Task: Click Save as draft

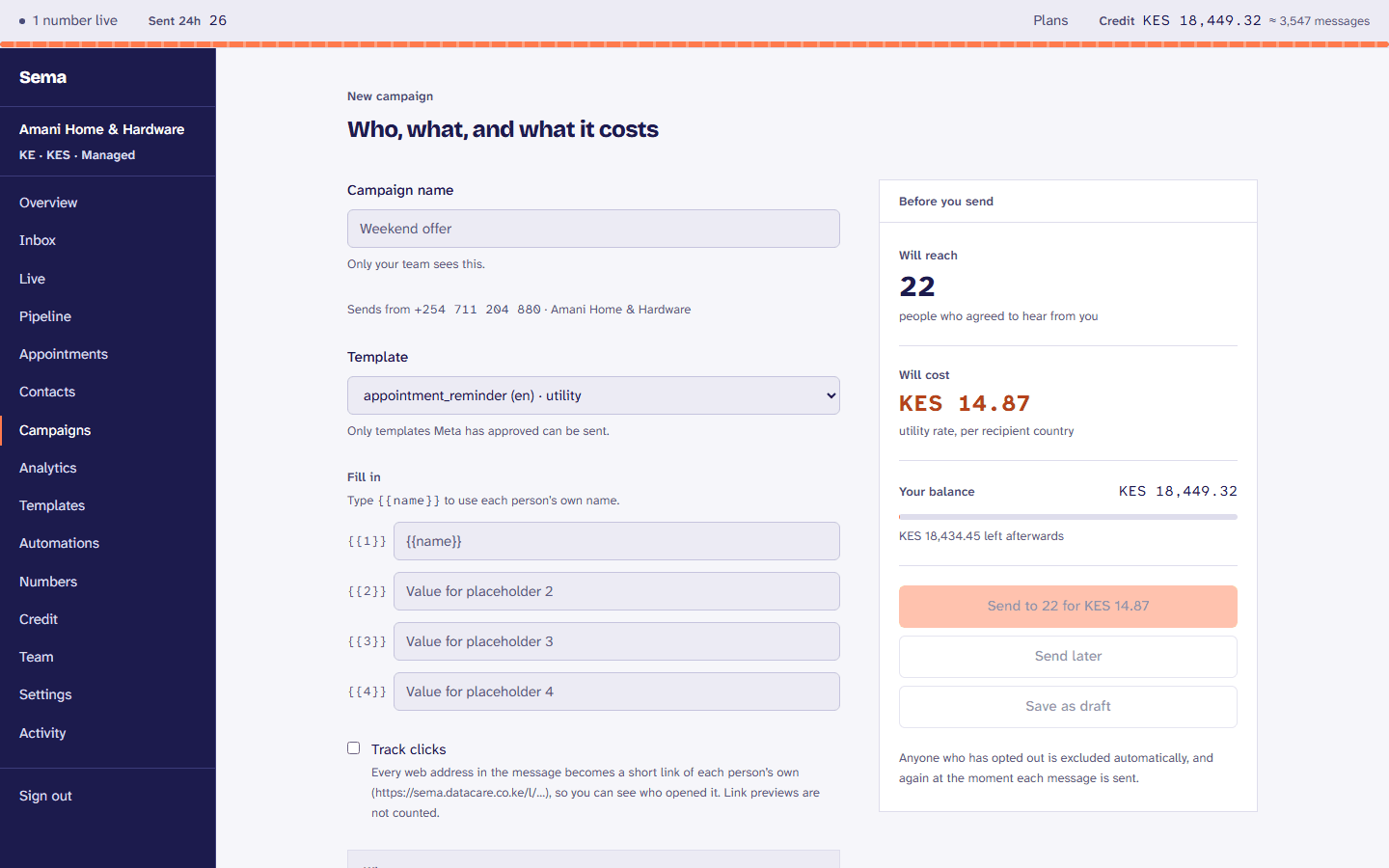Action: 1068,707
